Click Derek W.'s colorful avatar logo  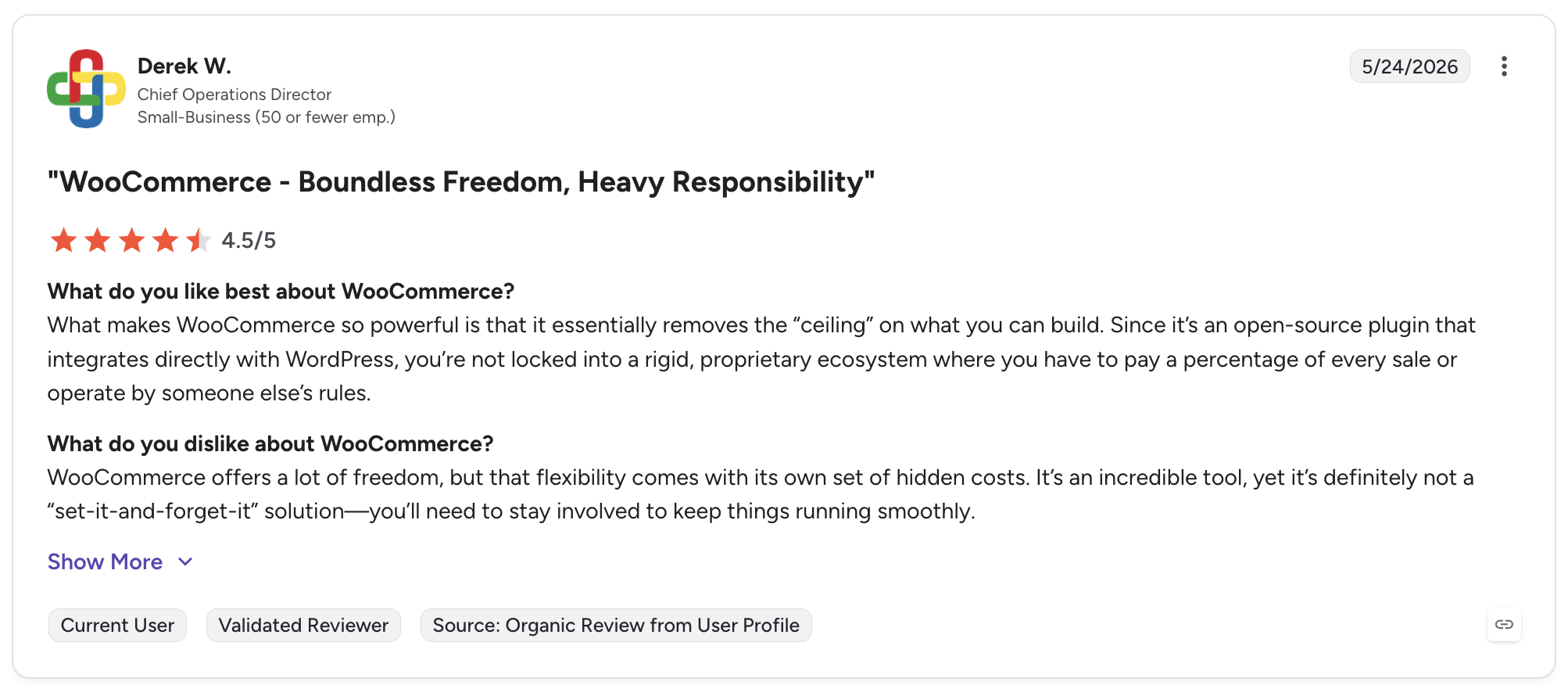[86, 88]
